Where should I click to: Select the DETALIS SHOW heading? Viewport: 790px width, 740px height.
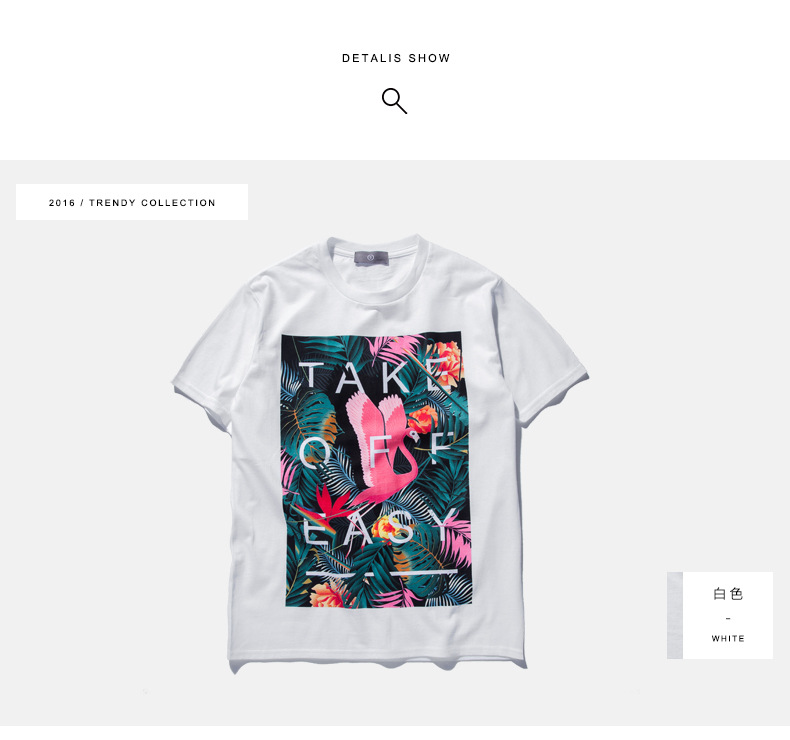point(396,58)
